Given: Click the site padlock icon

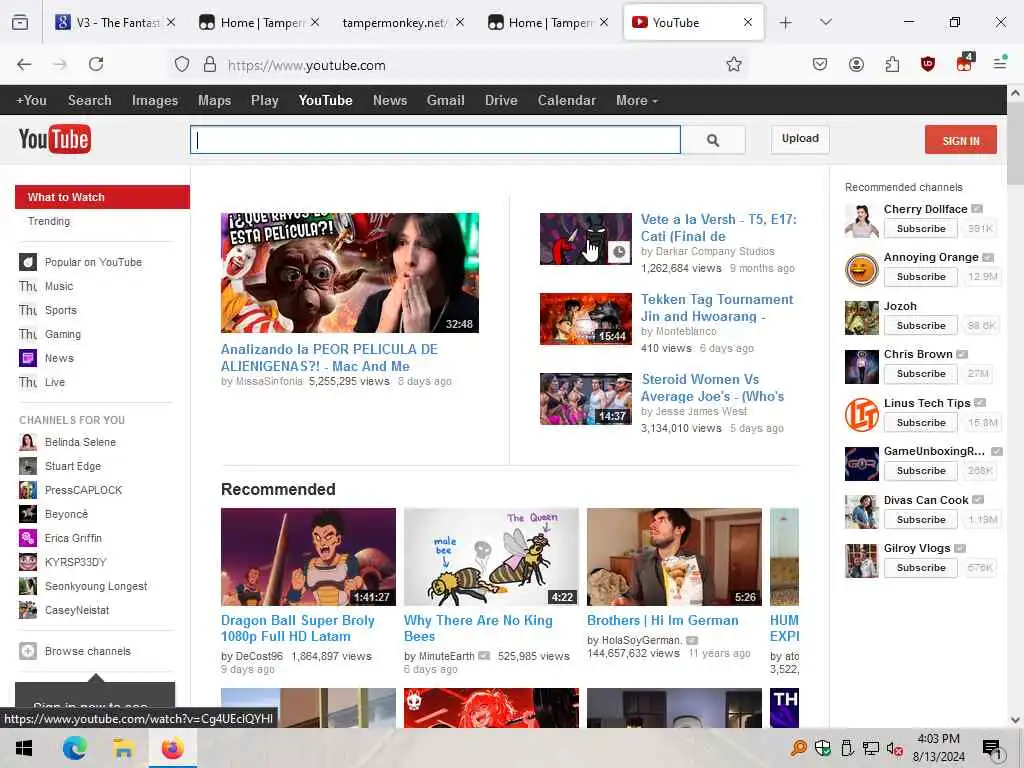Looking at the screenshot, I should pos(209,64).
